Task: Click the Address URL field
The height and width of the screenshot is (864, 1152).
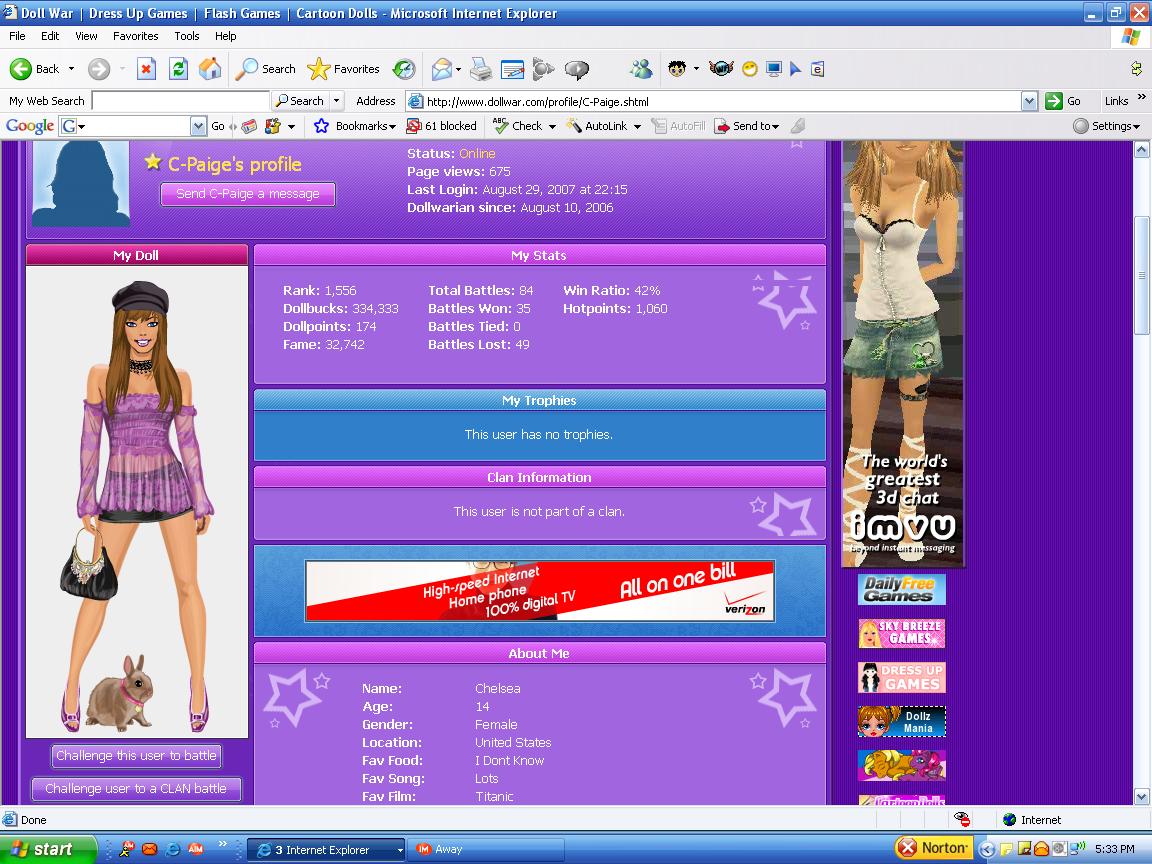Action: pos(713,101)
